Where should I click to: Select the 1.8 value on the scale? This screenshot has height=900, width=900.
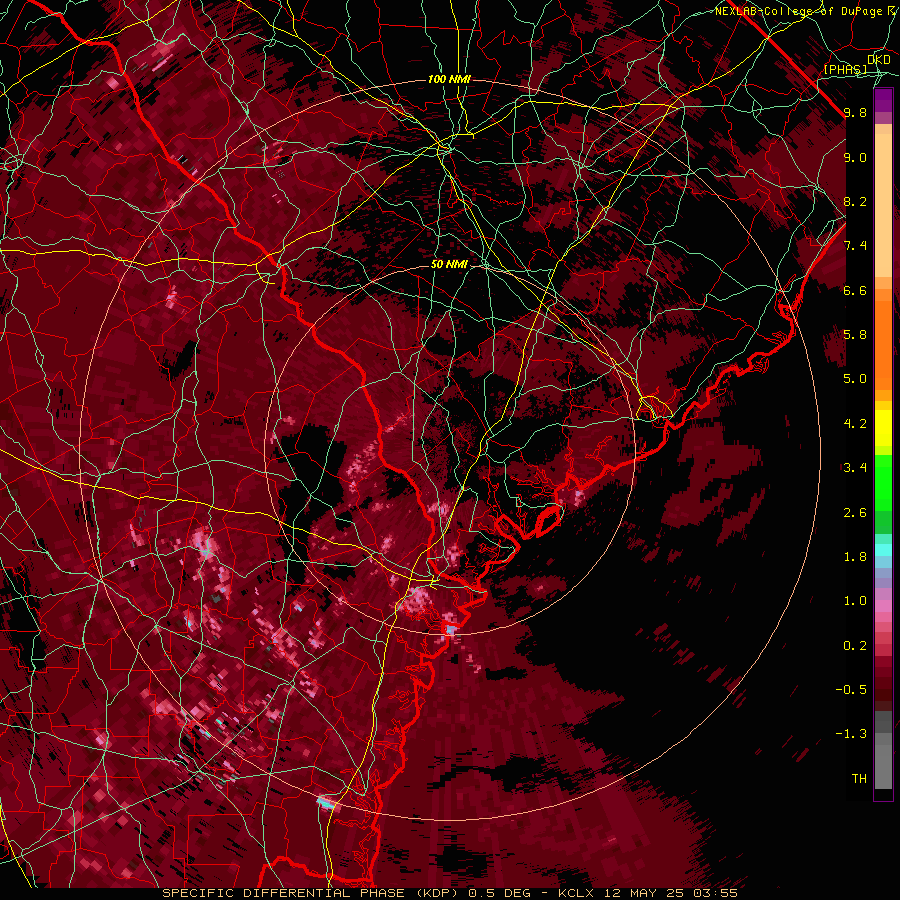[855, 557]
